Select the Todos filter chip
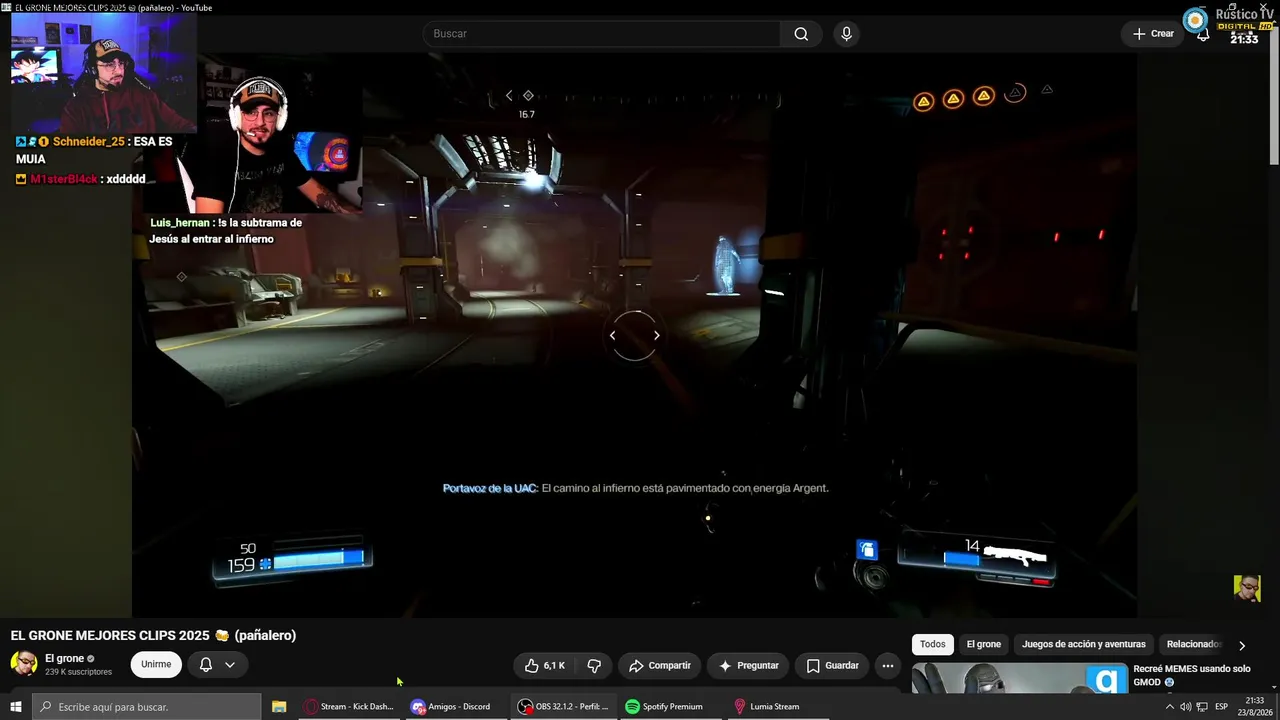1280x720 pixels. (933, 645)
